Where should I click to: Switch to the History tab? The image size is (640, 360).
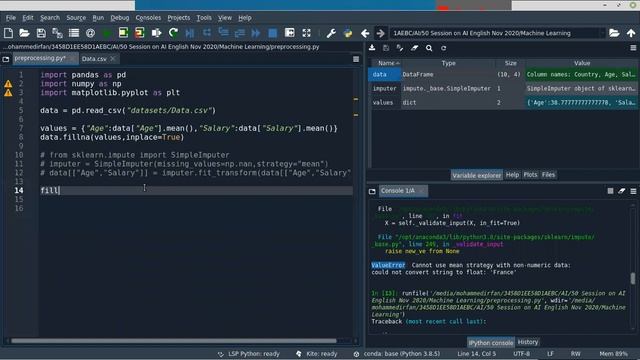528,342
